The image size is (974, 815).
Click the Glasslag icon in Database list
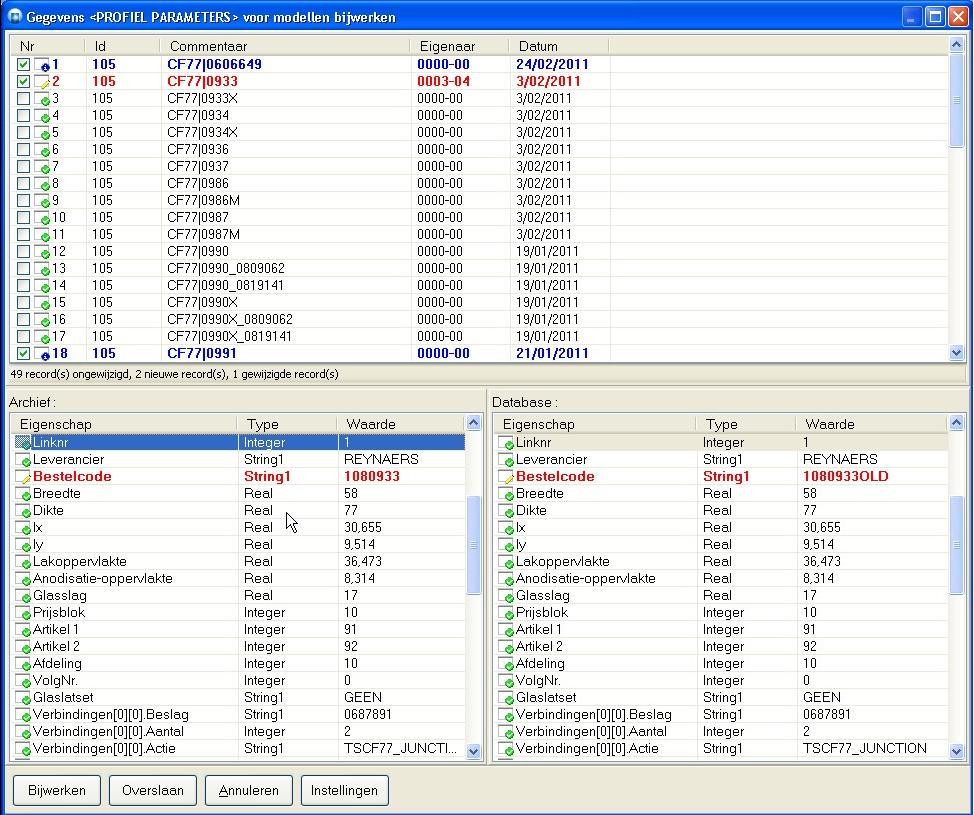506,596
